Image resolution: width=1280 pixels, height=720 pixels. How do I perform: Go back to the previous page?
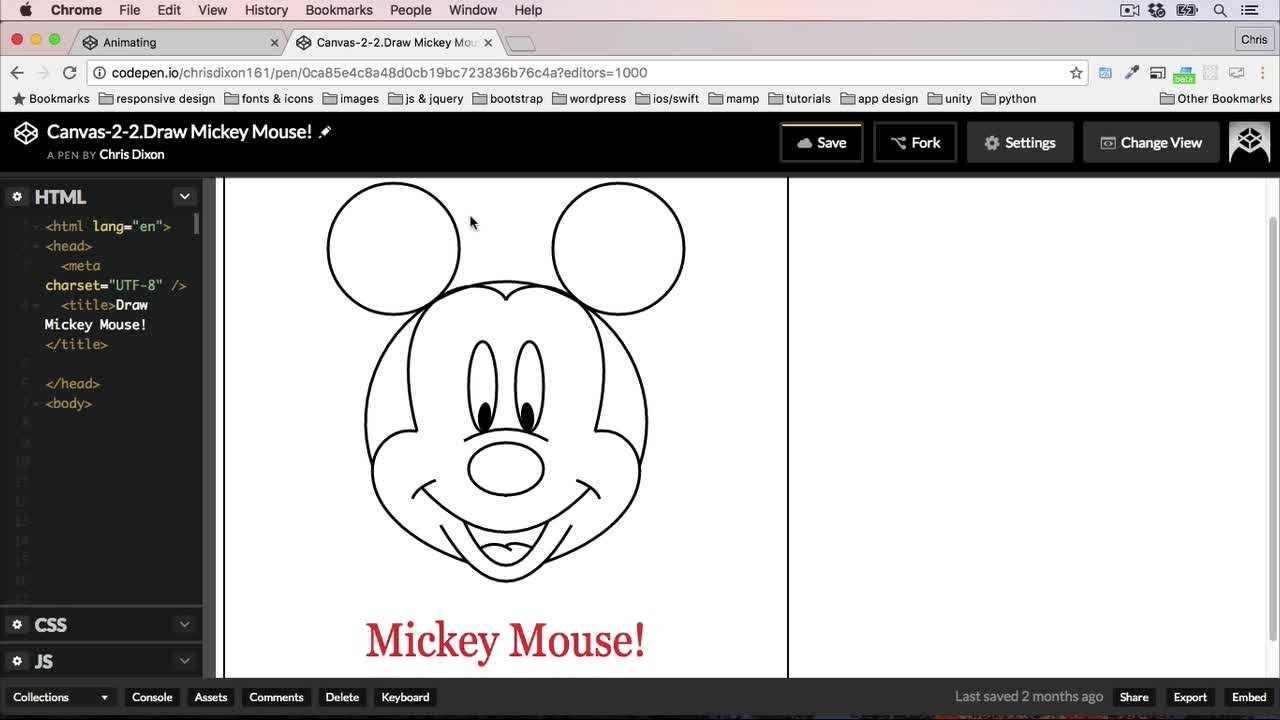(x=17, y=73)
